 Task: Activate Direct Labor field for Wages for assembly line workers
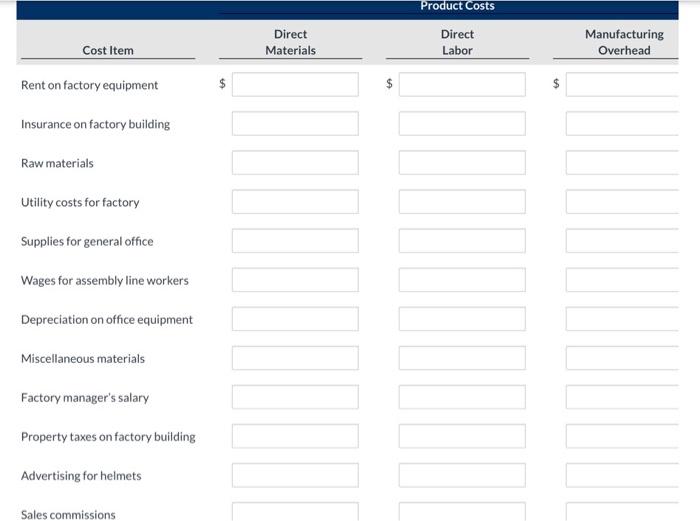462,280
